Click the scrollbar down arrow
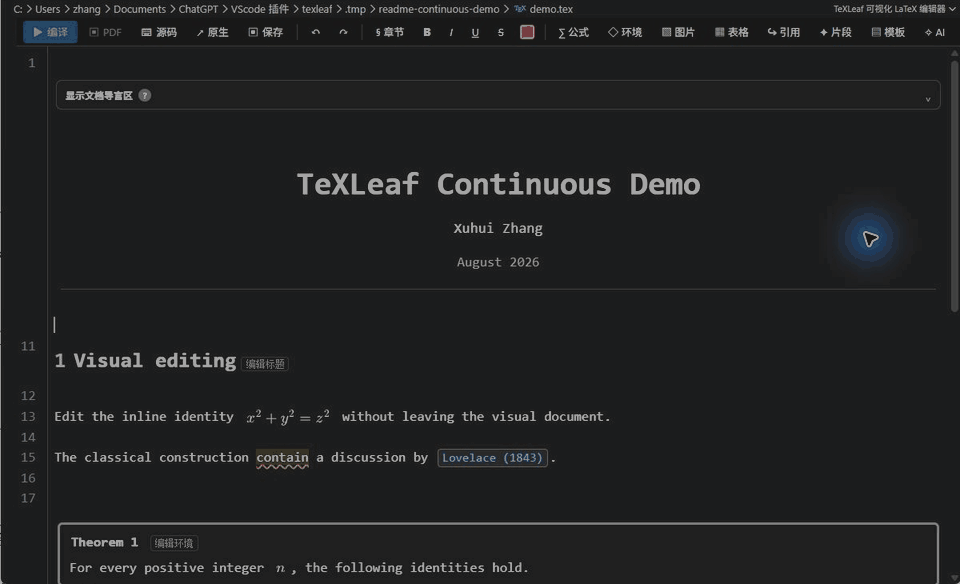 (954, 577)
